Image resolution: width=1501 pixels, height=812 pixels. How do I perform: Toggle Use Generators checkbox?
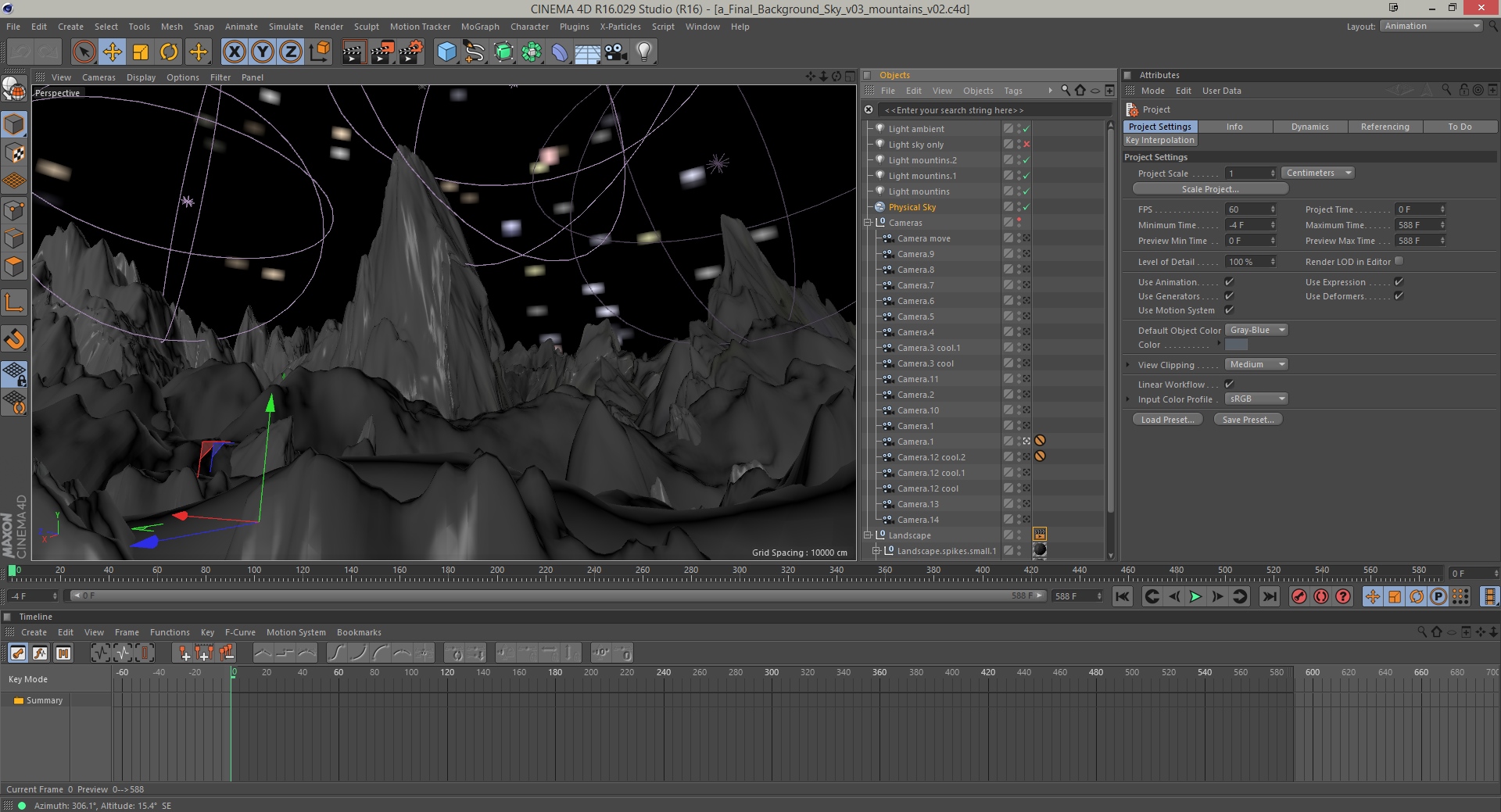[x=1229, y=296]
